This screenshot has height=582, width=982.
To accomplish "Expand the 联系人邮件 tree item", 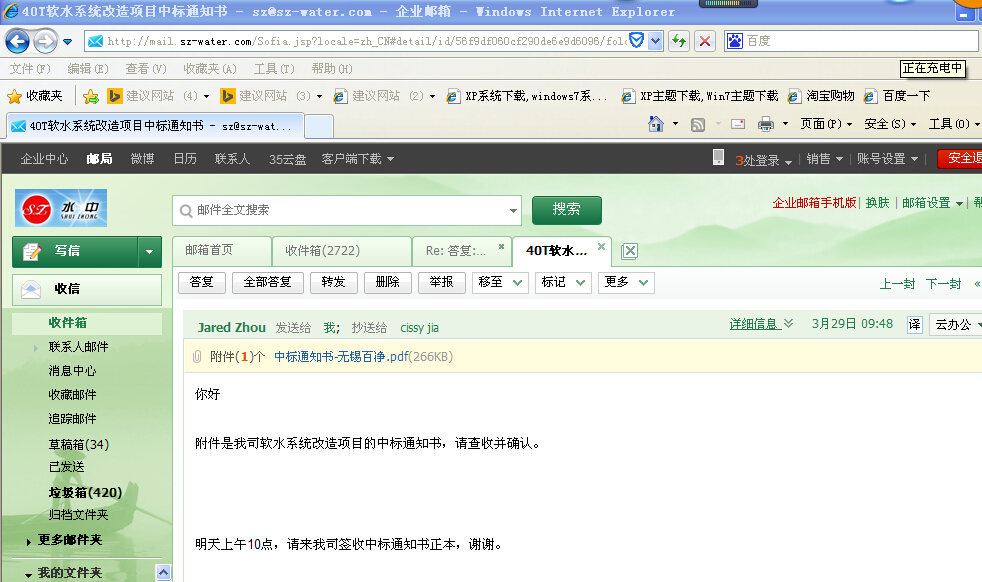I will [x=37, y=347].
